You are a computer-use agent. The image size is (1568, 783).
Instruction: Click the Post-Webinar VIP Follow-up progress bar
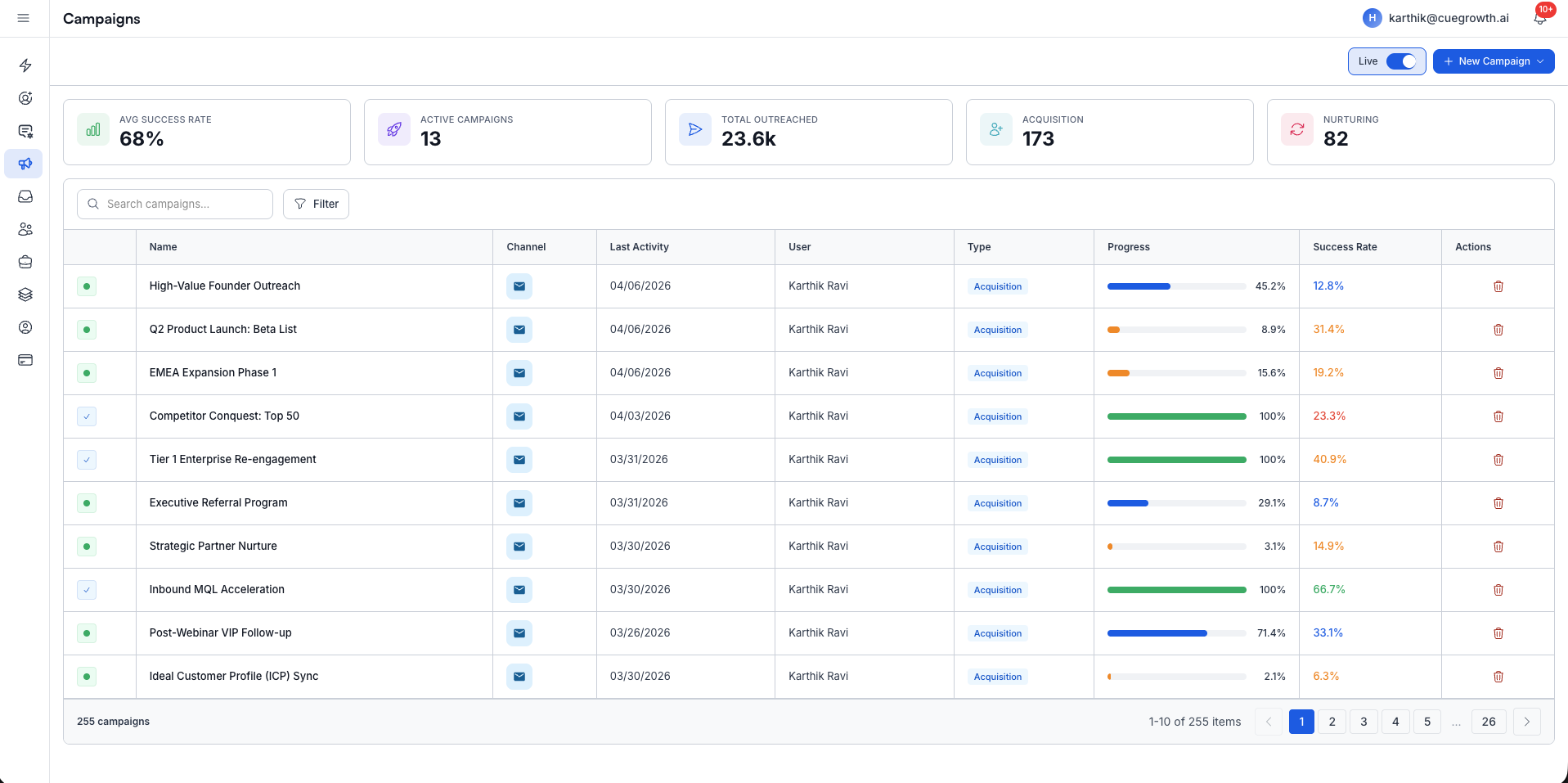(1175, 633)
